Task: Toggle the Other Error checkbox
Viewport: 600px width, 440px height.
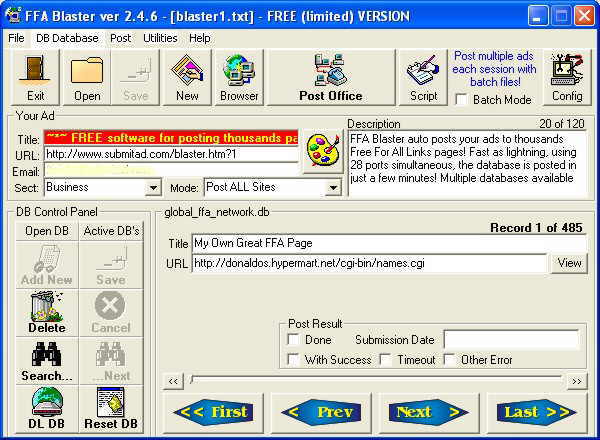Action: [x=450, y=359]
